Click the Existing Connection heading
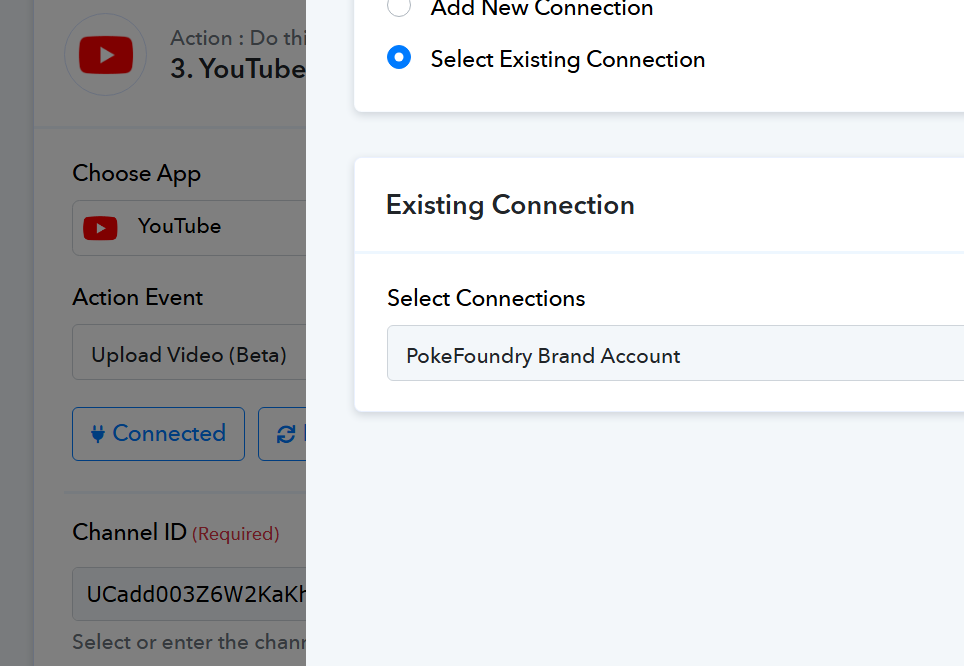Screen dimensions: 964x666 point(510,205)
